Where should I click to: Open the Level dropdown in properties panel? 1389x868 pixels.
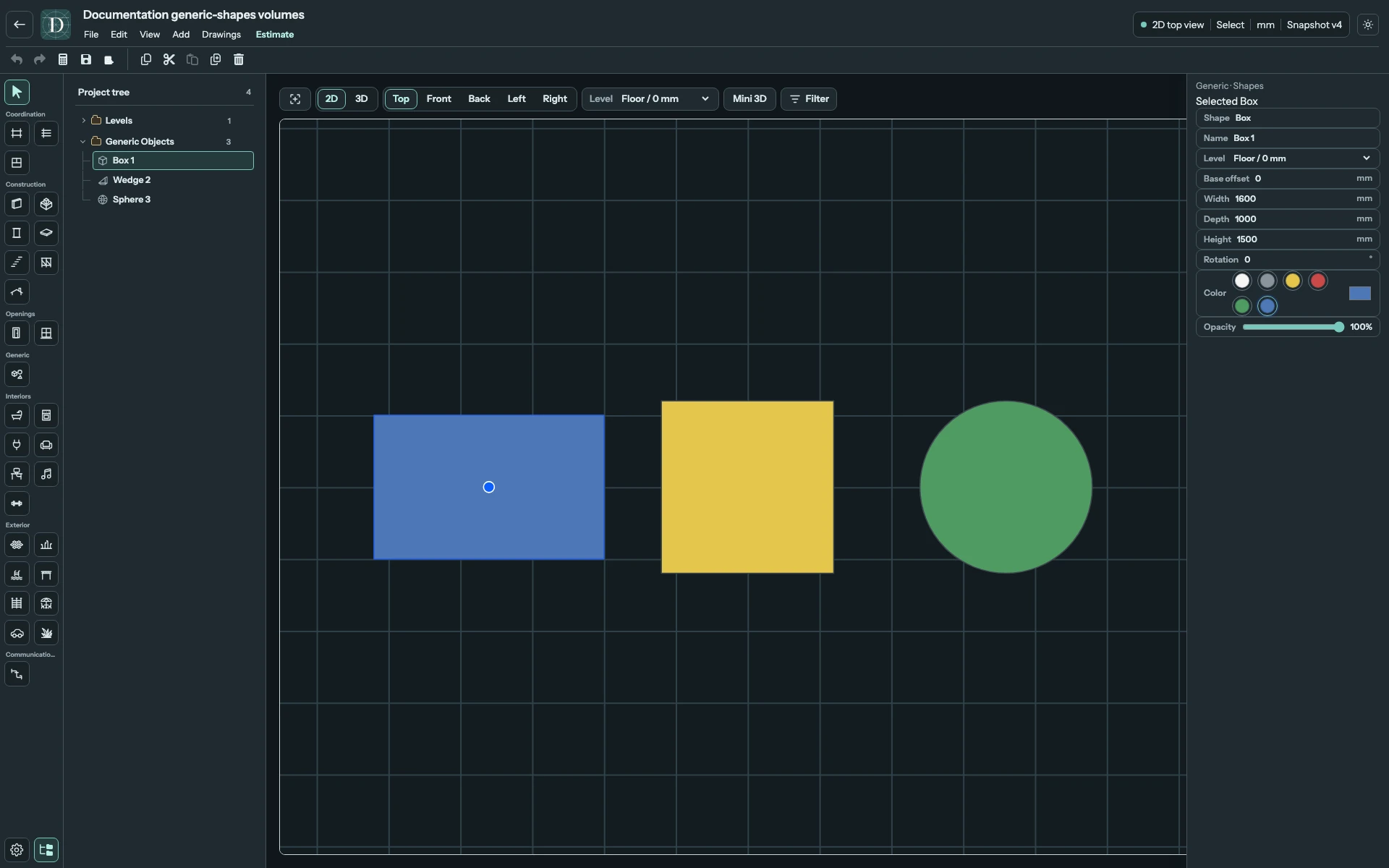tap(1288, 158)
